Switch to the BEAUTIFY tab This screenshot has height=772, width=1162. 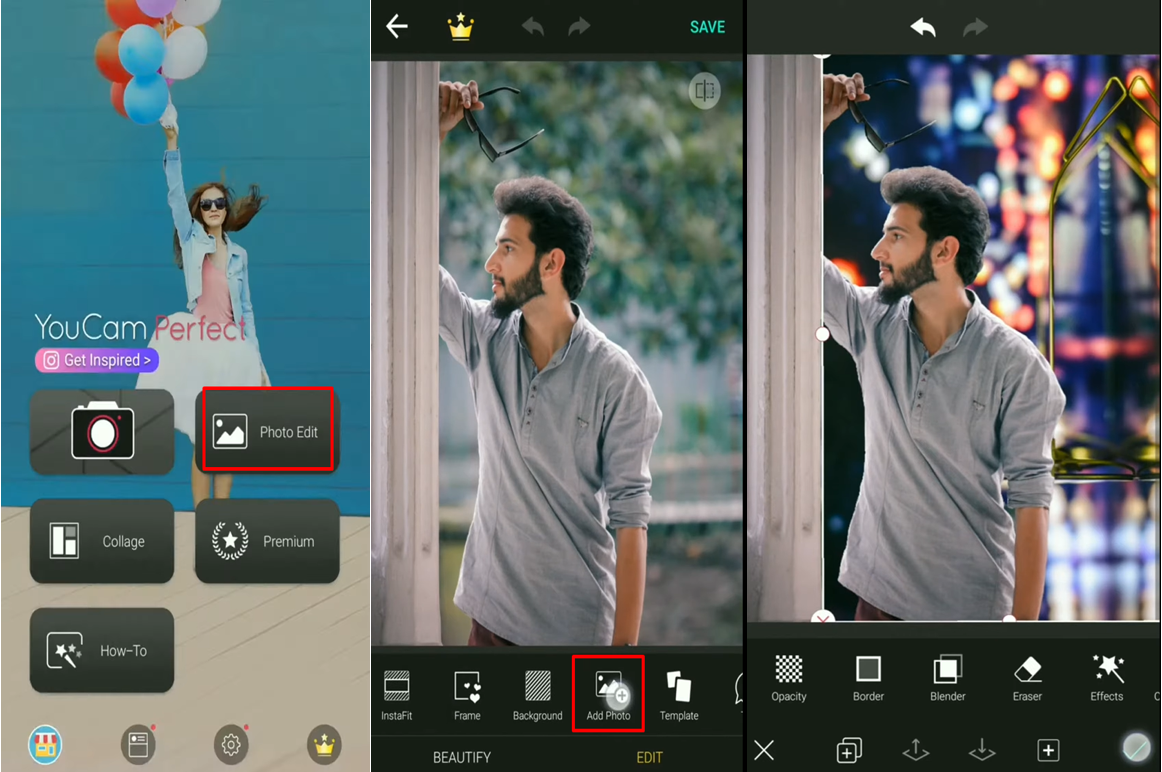tap(461, 757)
